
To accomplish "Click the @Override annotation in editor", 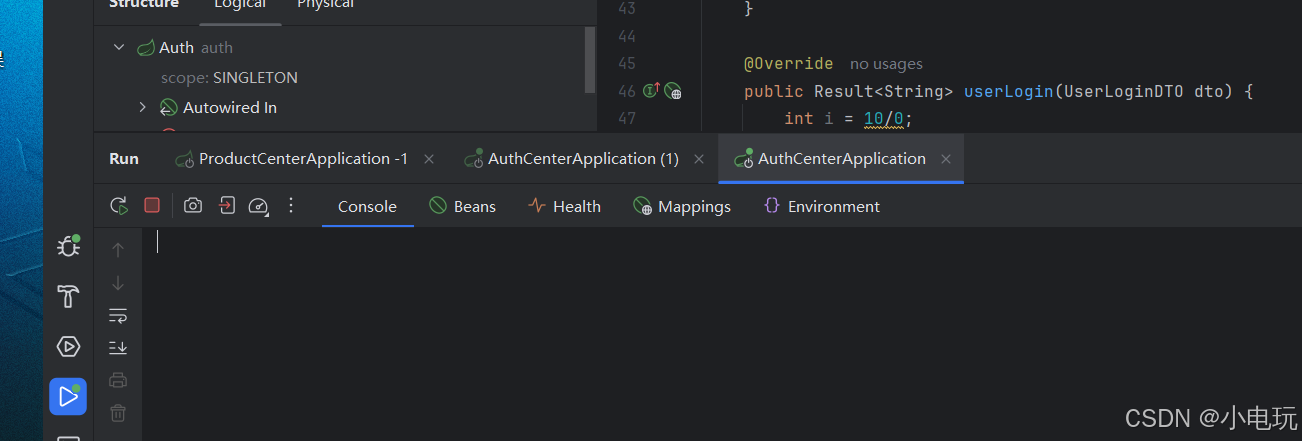I will click(788, 64).
